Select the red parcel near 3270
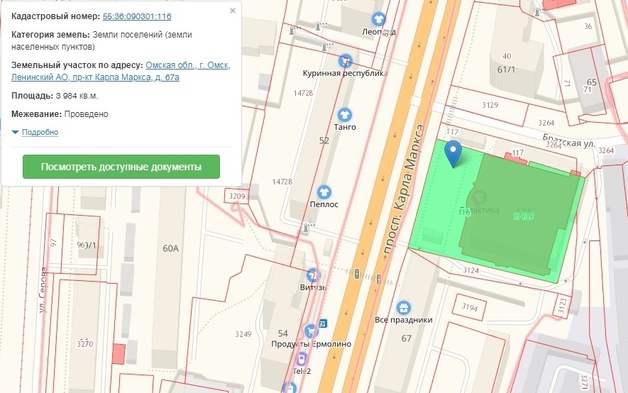Image resolution: width=628 pixels, height=393 pixels. click(x=119, y=354)
